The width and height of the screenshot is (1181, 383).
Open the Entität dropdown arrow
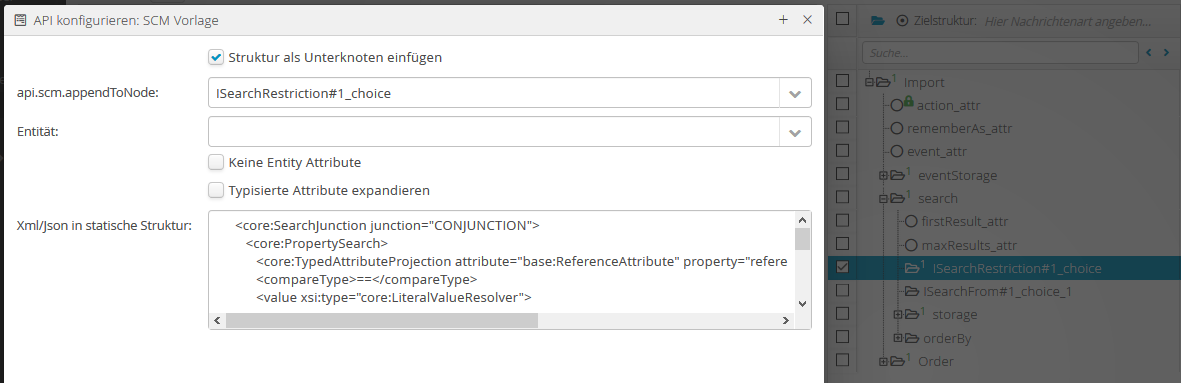[x=795, y=132]
